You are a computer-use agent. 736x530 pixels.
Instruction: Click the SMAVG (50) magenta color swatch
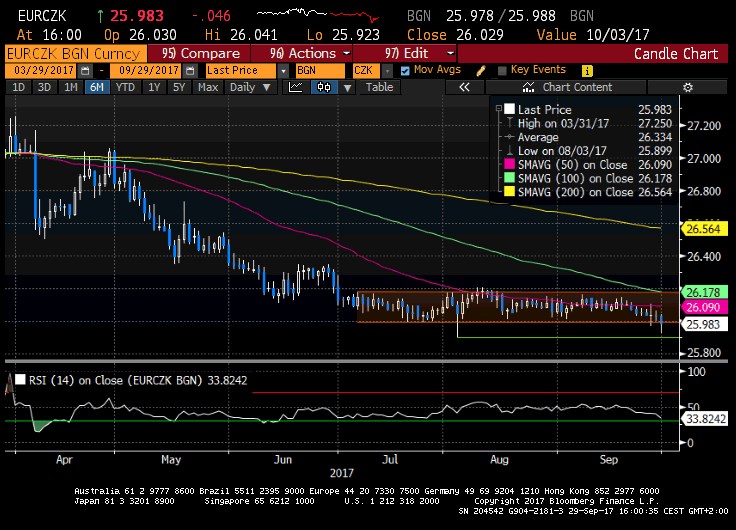click(x=510, y=165)
